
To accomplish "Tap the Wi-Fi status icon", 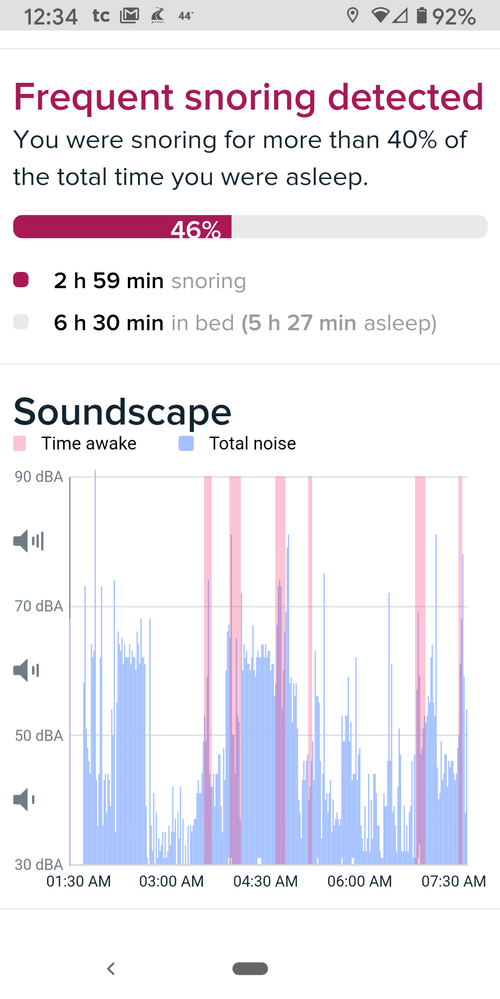I will click(380, 16).
